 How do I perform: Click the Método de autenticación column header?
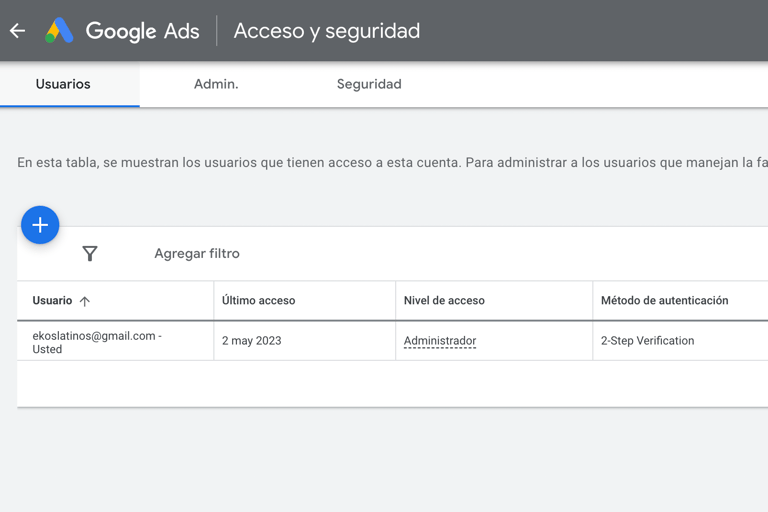pos(664,301)
